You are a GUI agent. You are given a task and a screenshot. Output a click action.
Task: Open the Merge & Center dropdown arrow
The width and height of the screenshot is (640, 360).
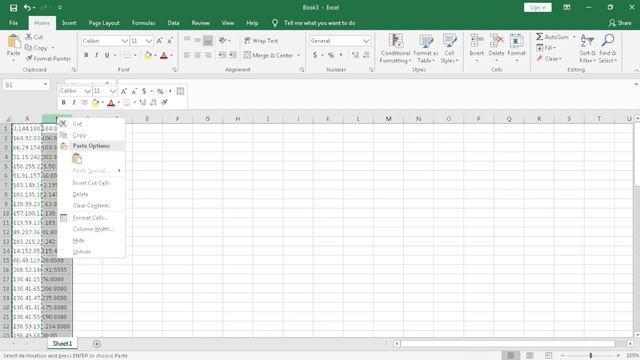coord(298,55)
